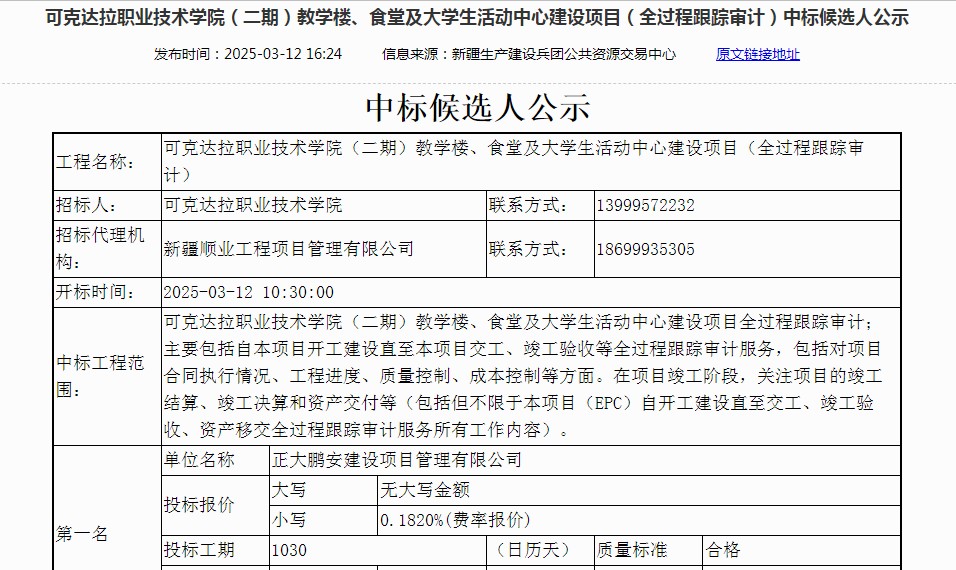956x570 pixels.
Task: Select the company name 正大鹏安建设项目管理有限公司
Action: [397, 460]
